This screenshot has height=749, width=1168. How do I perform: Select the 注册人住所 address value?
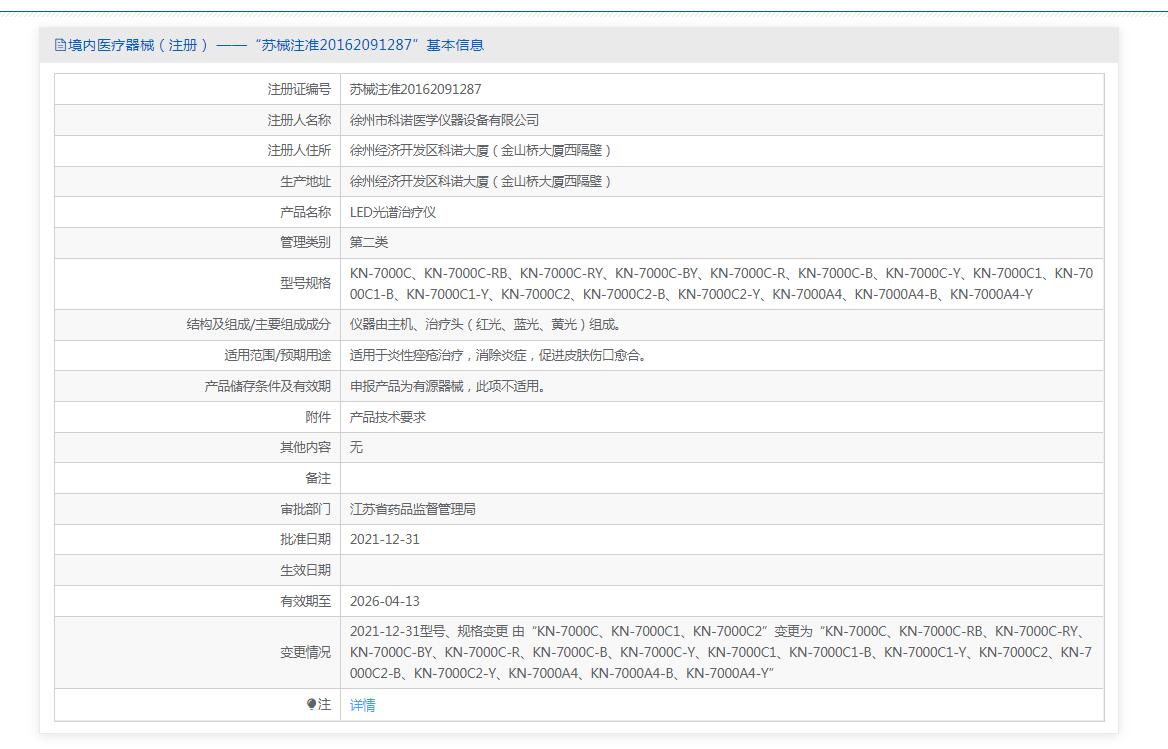click(480, 150)
